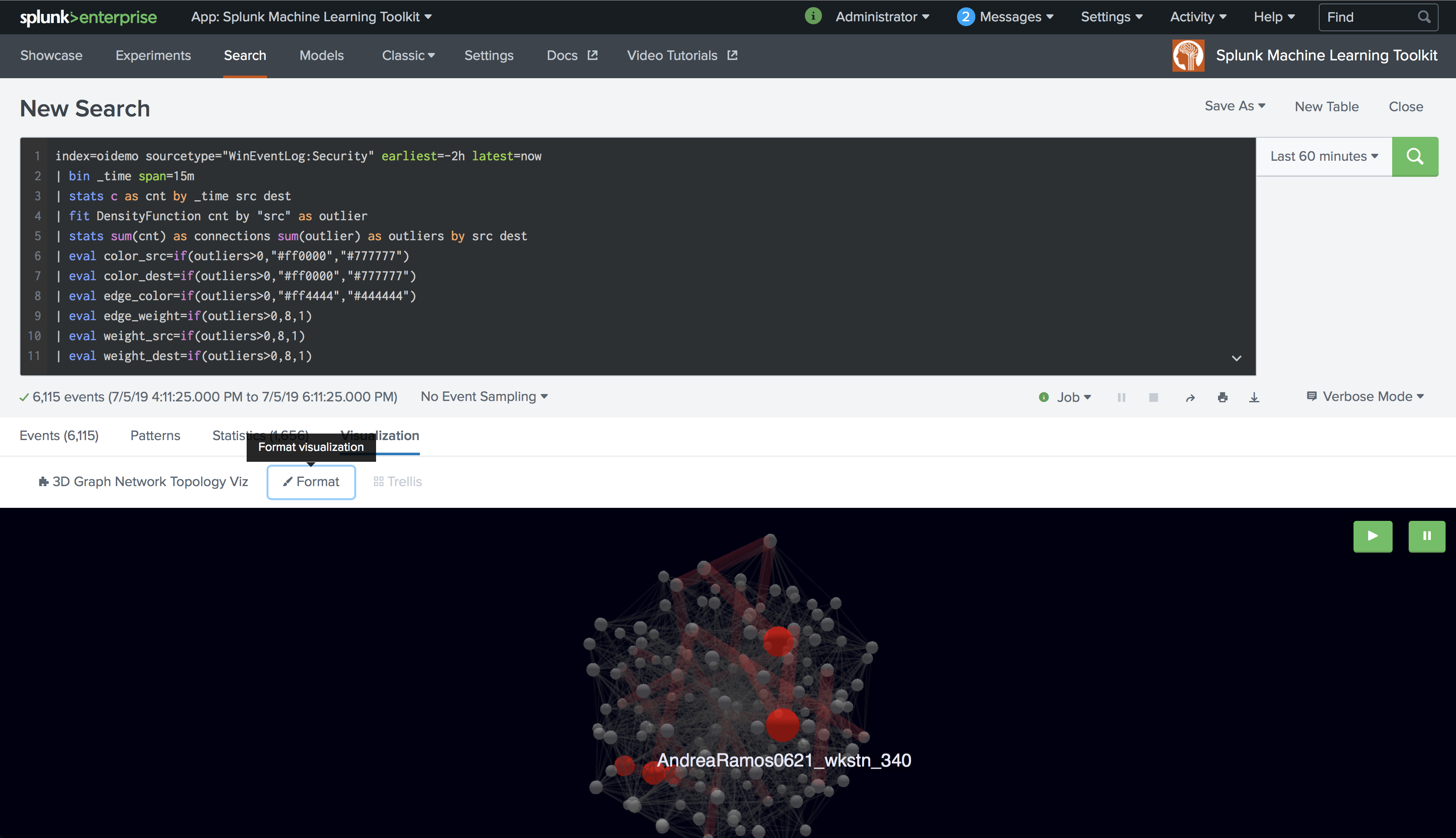Open the Verbose Mode dropdown
1456x838 pixels.
pos(1365,397)
